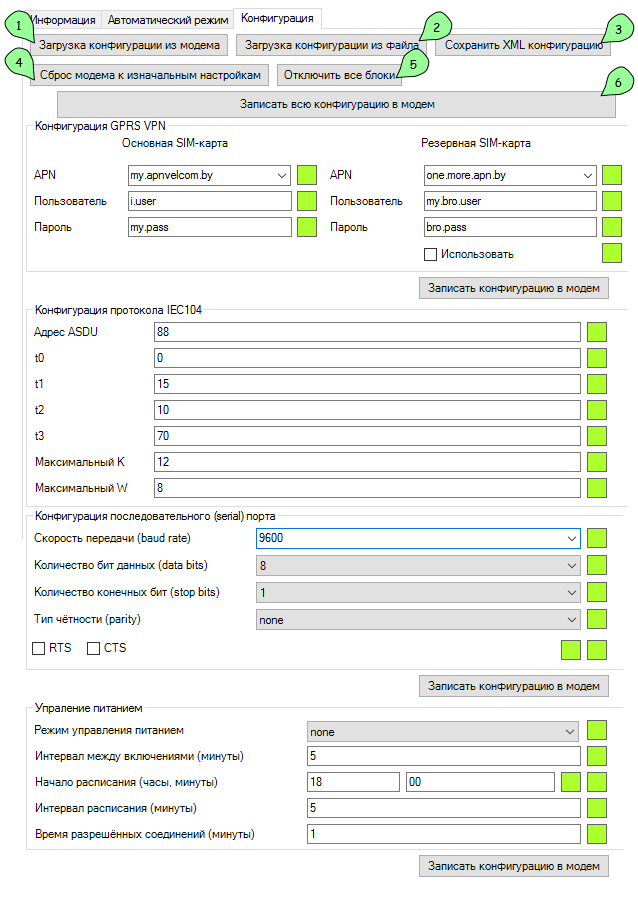Click green status square beside Максимальный K

click(597, 462)
